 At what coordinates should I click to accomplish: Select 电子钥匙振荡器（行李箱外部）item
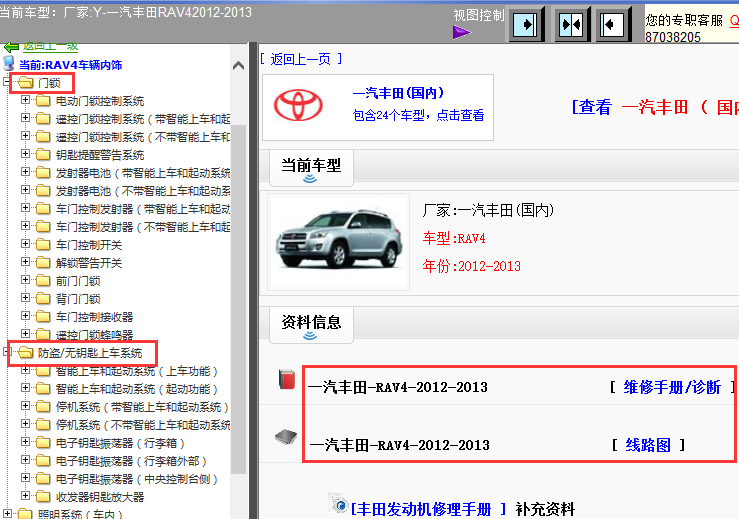131,461
